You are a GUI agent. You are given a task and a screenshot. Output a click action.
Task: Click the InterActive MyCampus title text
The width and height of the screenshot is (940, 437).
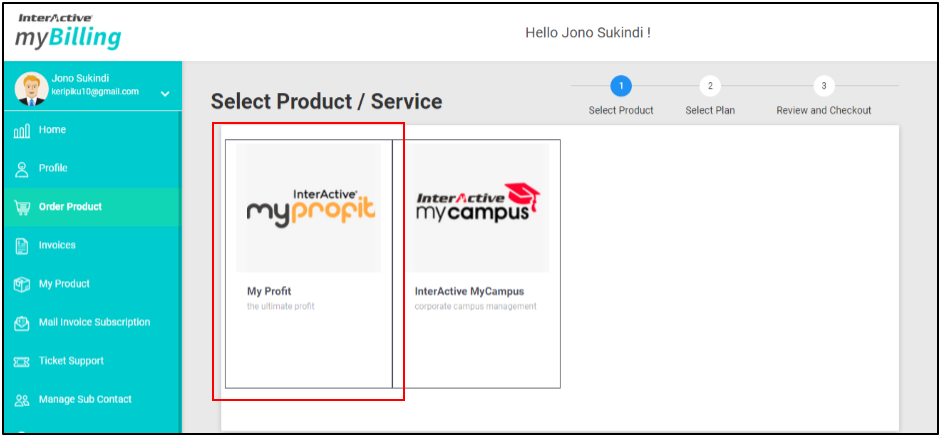tap(469, 292)
